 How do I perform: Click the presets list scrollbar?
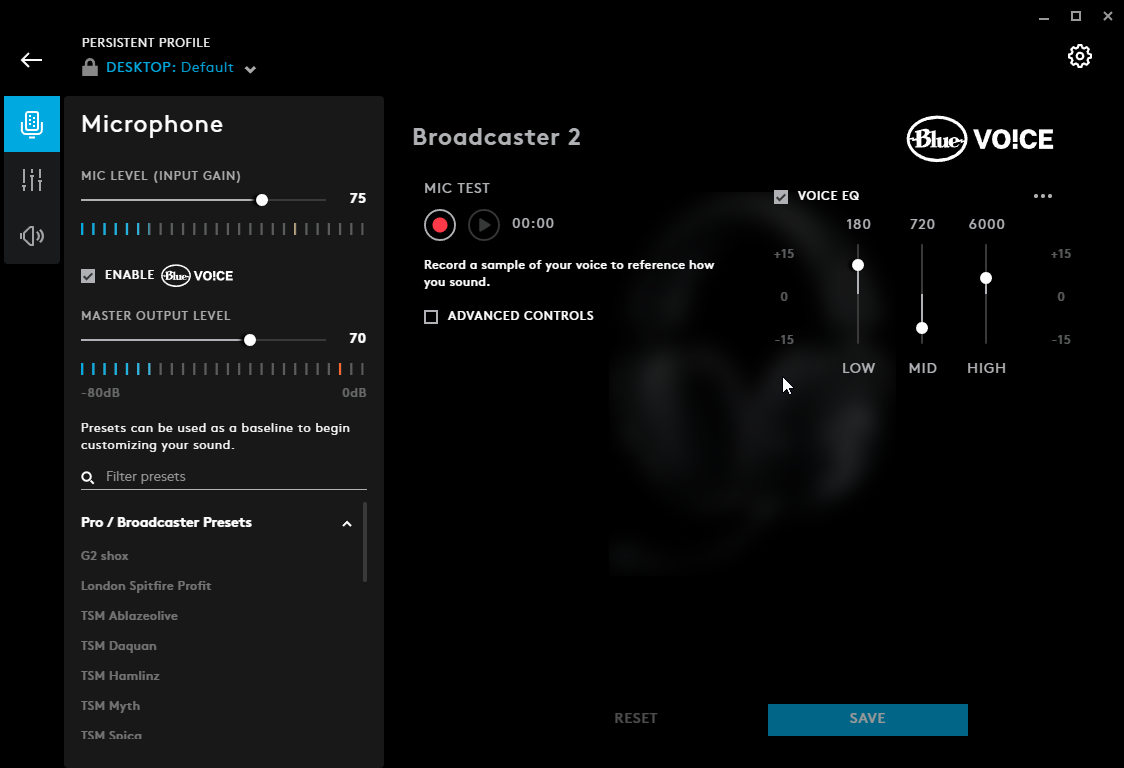click(x=365, y=542)
